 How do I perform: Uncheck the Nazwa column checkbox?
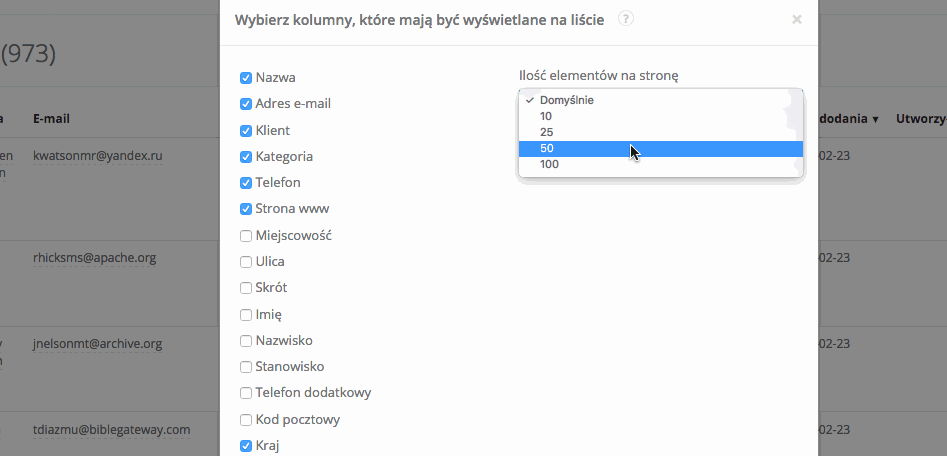point(246,78)
